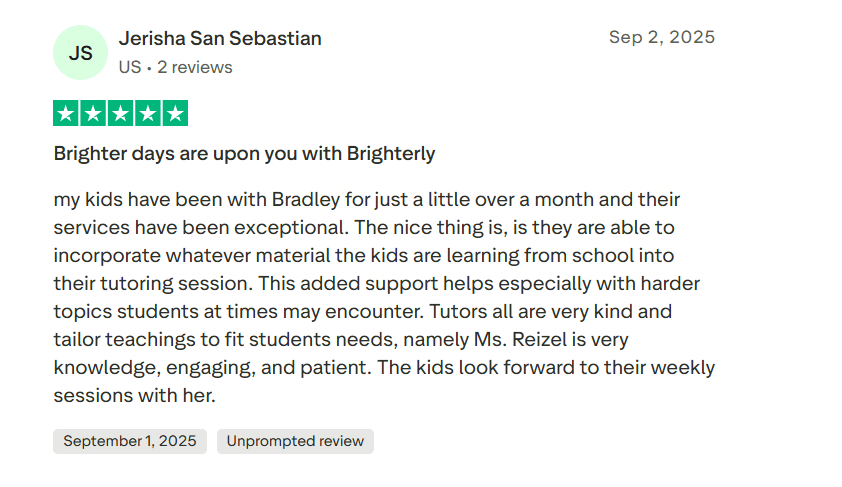Click the fourth green rating star
842x487 pixels.
click(148, 114)
